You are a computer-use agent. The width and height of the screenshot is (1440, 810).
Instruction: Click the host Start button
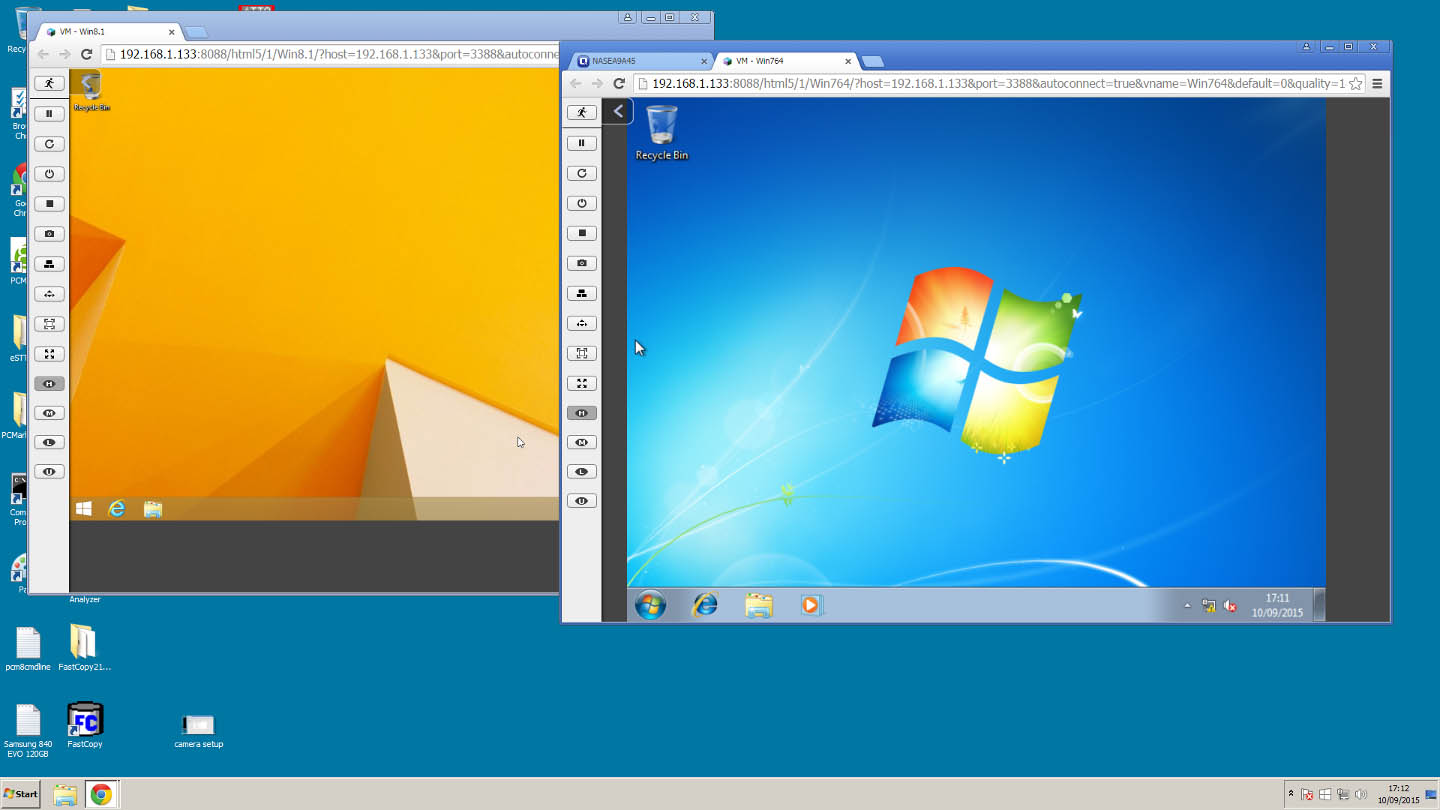[x=20, y=794]
